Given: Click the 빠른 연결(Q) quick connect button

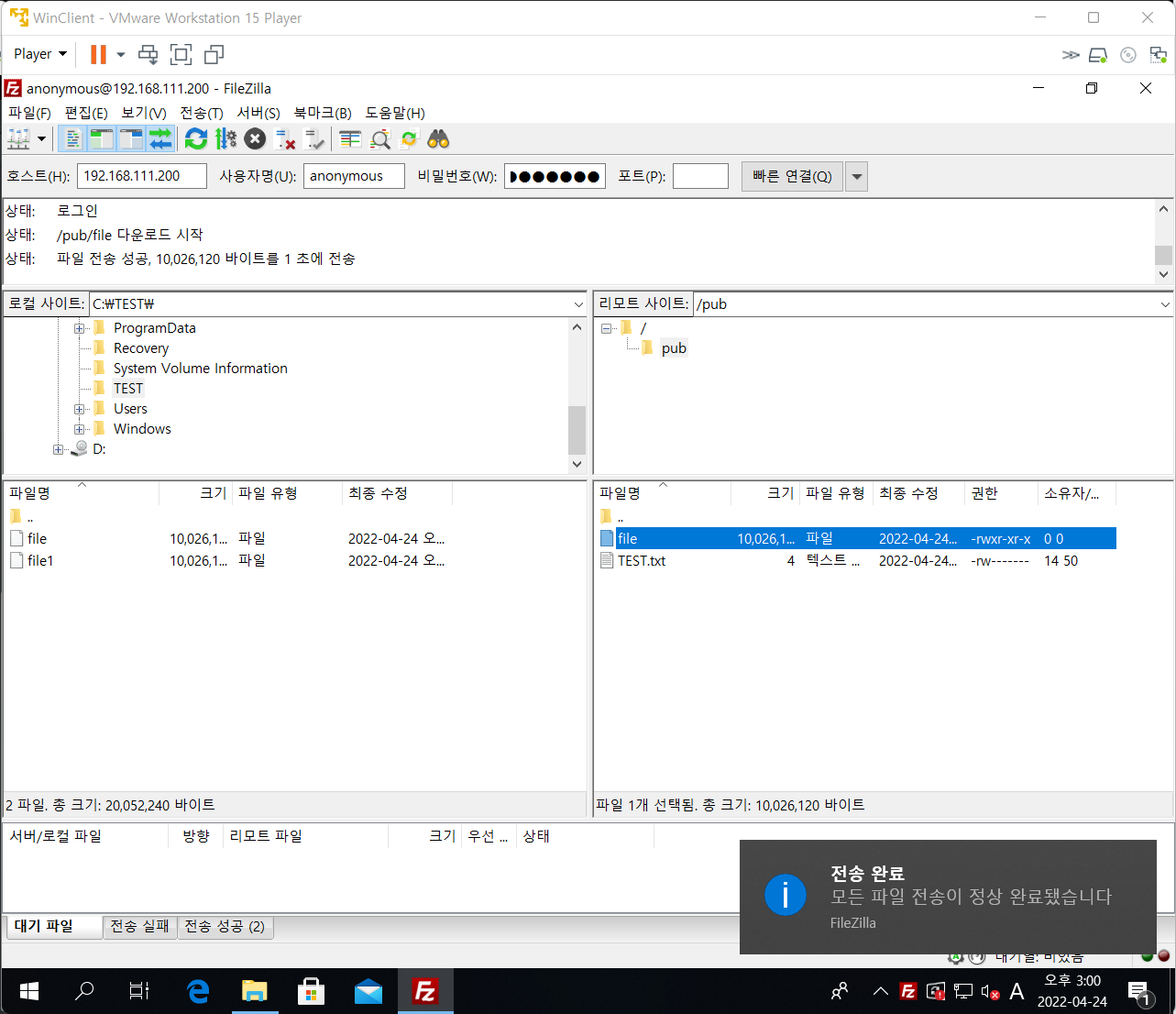Looking at the screenshot, I should pyautogui.click(x=792, y=176).
